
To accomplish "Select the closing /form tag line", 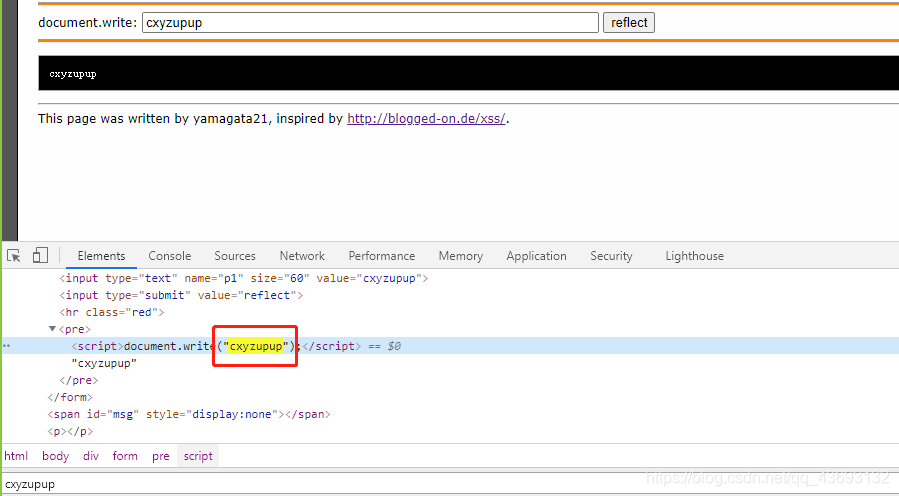I will (70, 397).
